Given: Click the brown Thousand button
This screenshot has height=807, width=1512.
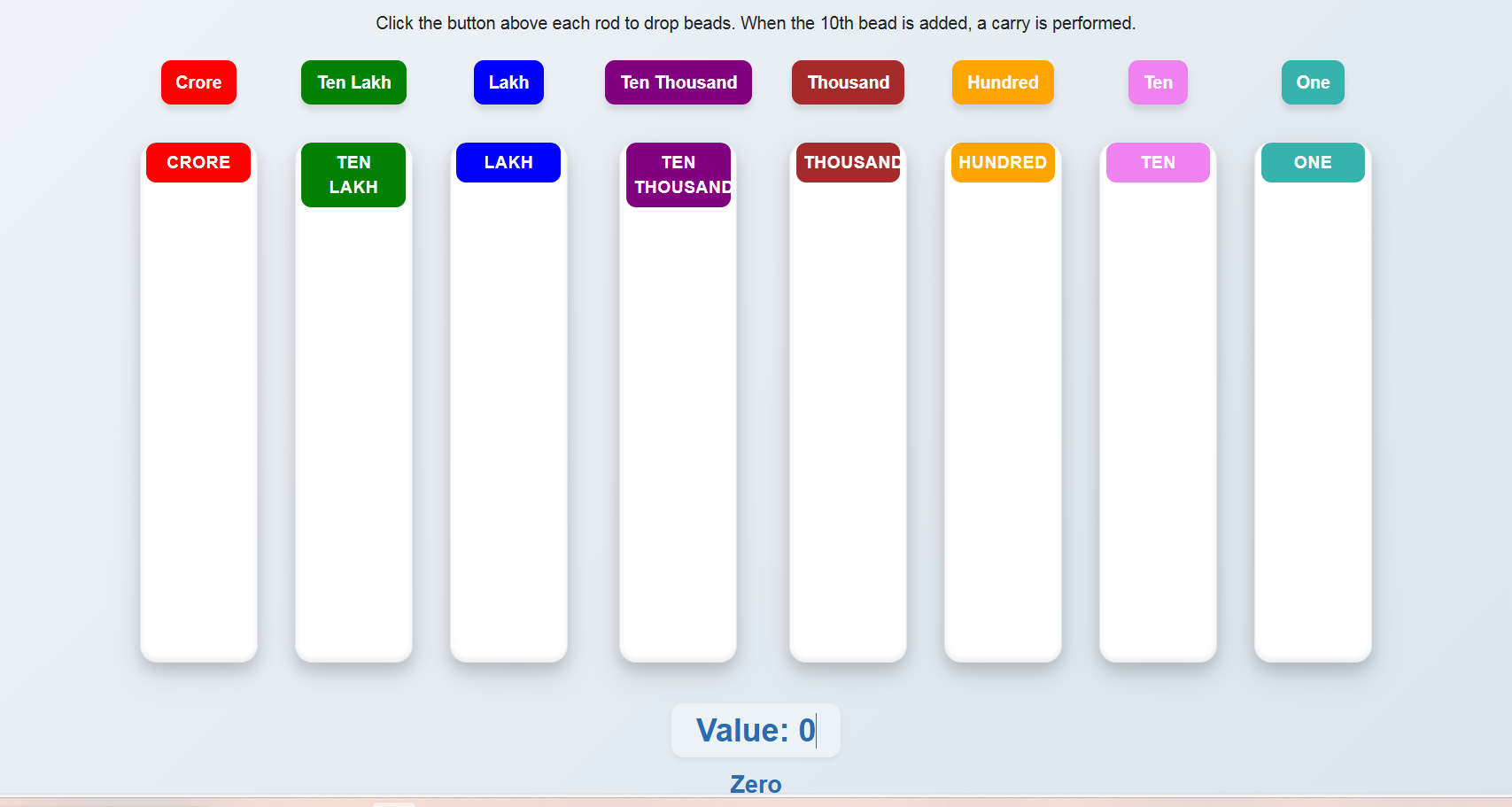Looking at the screenshot, I should pos(848,82).
